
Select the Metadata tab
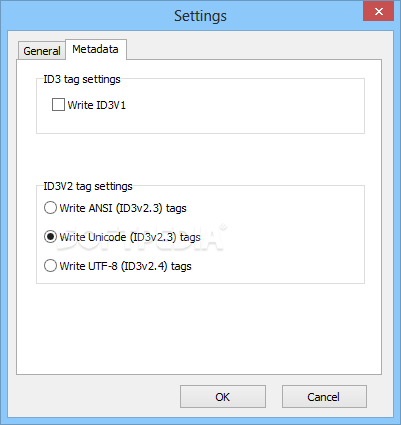(96, 49)
